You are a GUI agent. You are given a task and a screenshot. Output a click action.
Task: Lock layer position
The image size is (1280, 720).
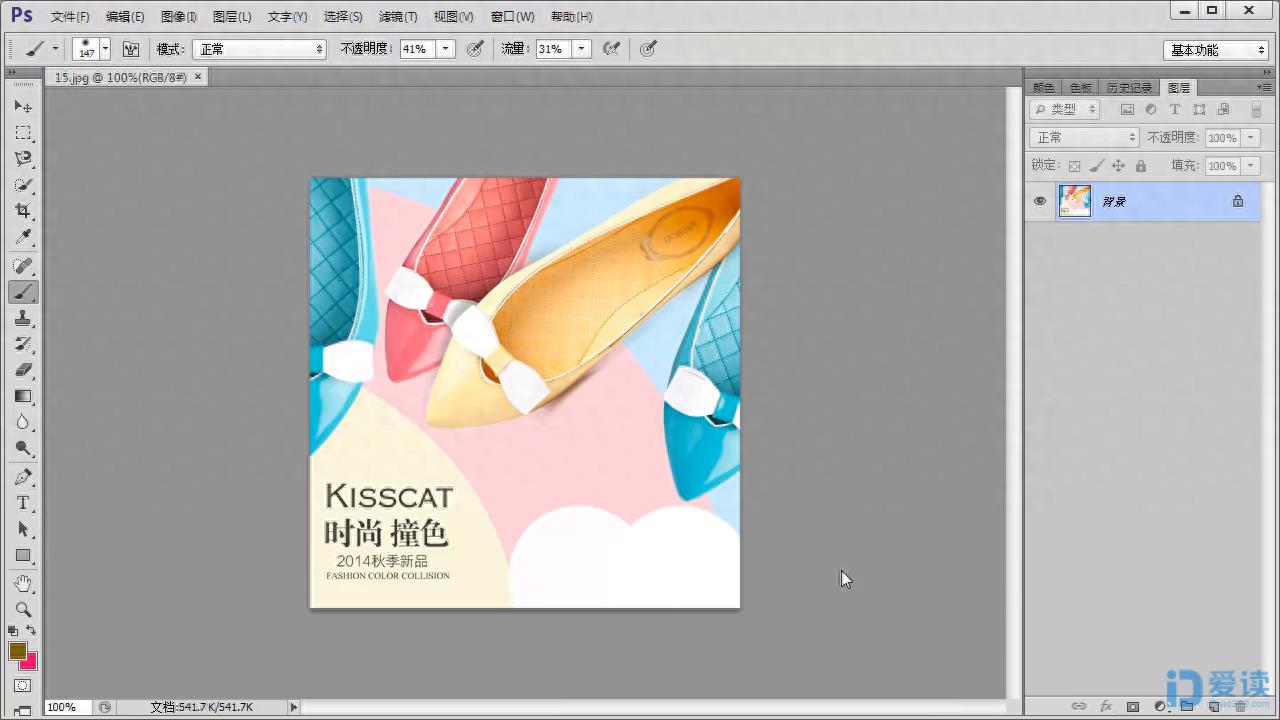point(1119,166)
